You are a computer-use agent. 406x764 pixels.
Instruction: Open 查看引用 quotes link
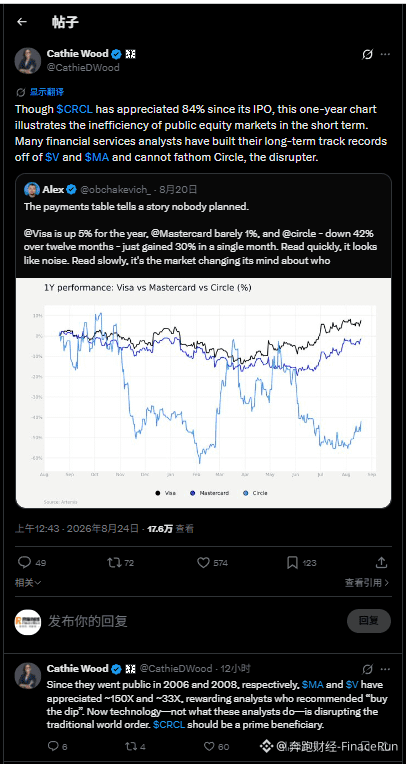pyautogui.click(x=367, y=582)
